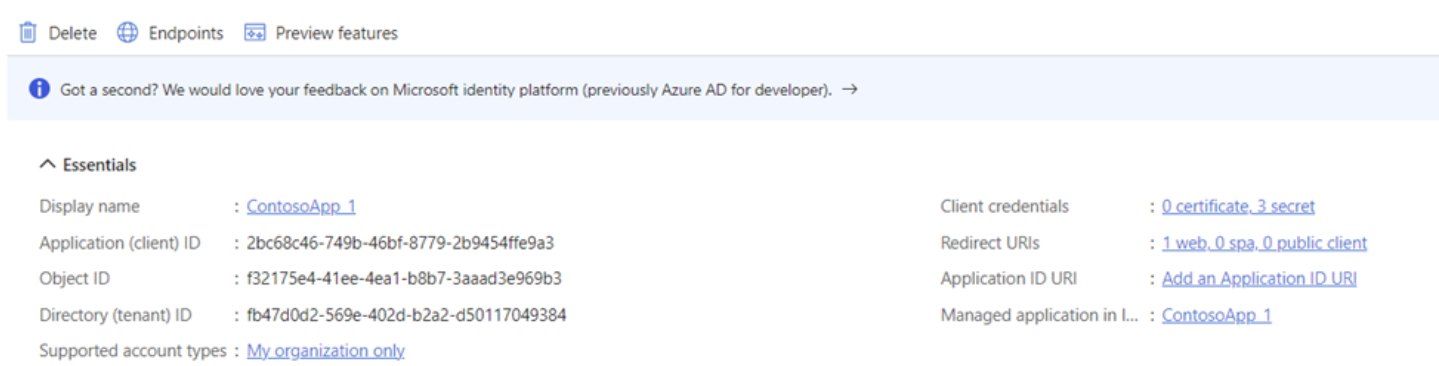Open the managed application ContosoApp_1 link

click(1217, 315)
